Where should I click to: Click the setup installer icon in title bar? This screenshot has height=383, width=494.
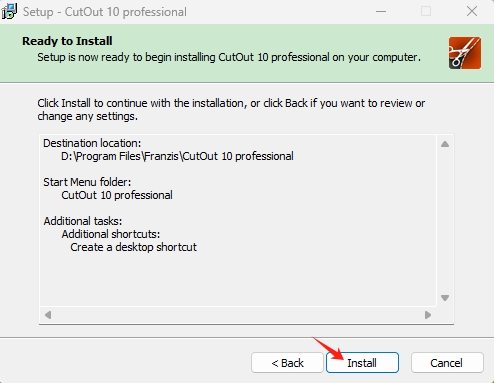click(x=9, y=11)
